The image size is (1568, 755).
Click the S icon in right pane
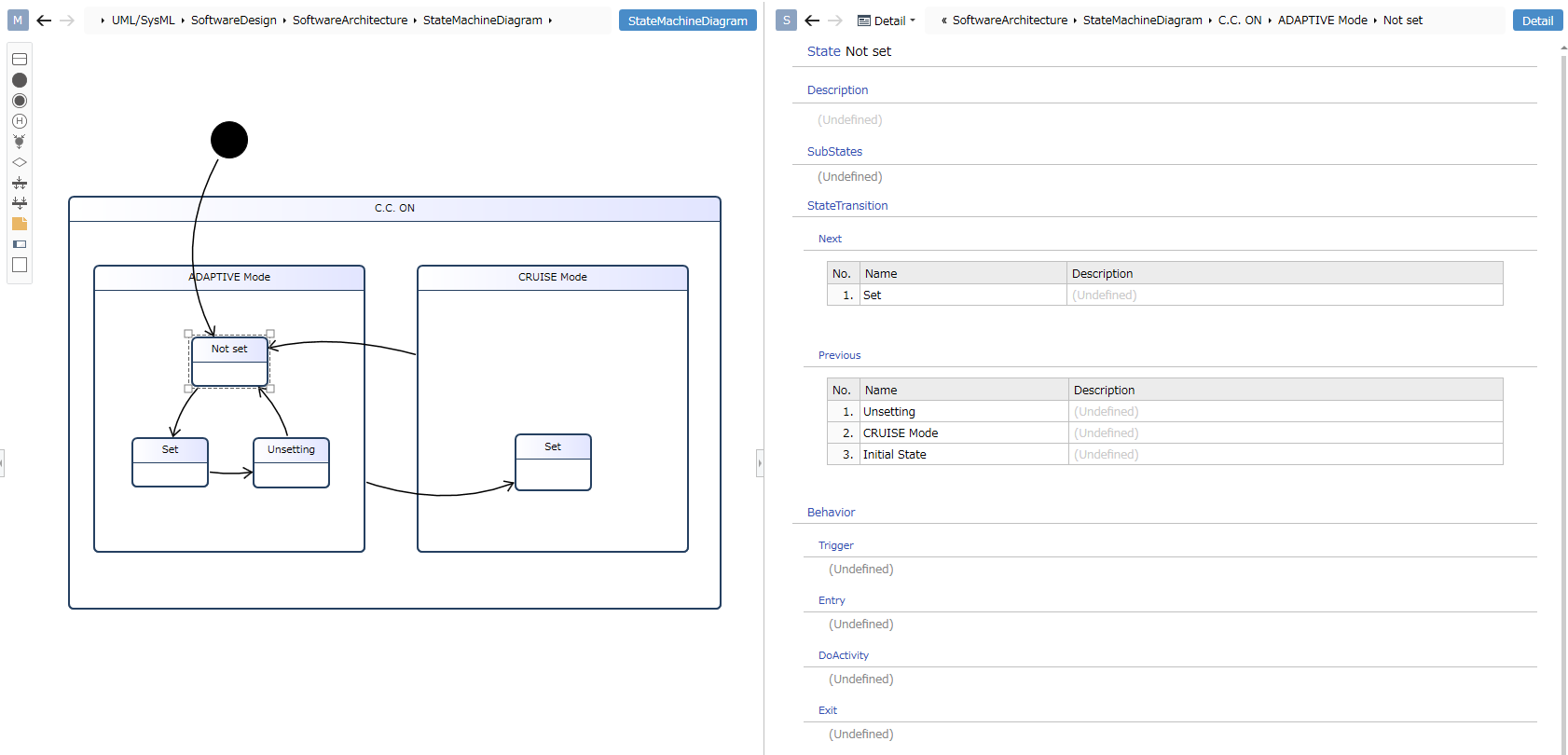tap(786, 20)
